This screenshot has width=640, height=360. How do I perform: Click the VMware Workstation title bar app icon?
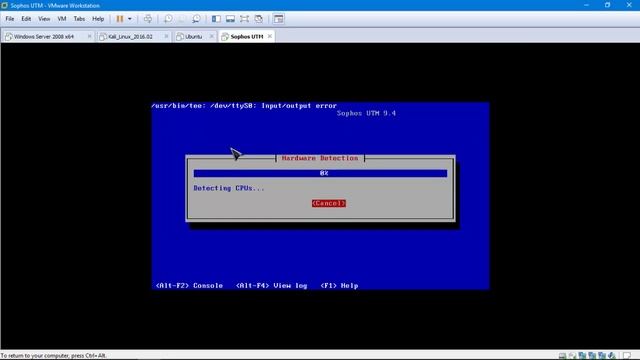click(x=4, y=5)
